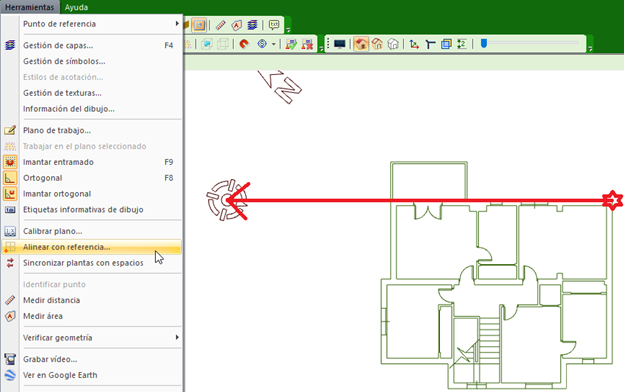Select Gestión de símbolos menu entry
The width and height of the screenshot is (624, 392).
pos(92,61)
